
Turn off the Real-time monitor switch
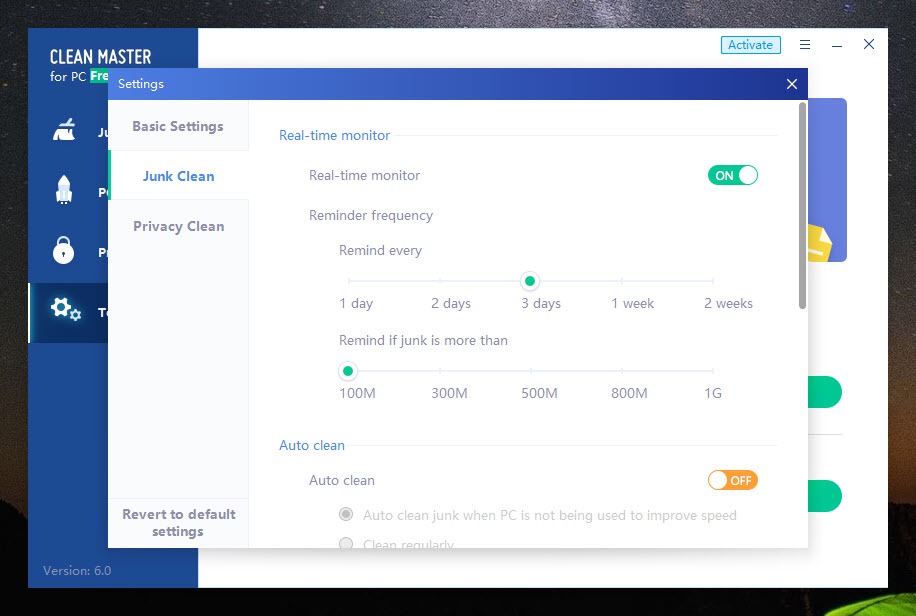tap(733, 176)
